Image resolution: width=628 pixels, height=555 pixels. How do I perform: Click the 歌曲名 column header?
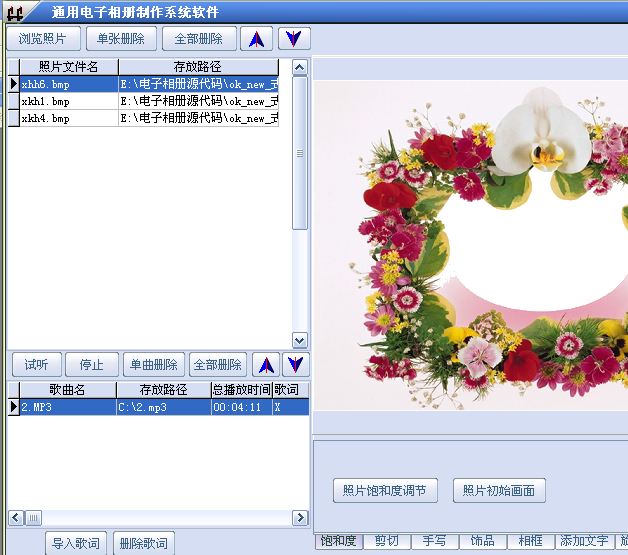(68, 390)
